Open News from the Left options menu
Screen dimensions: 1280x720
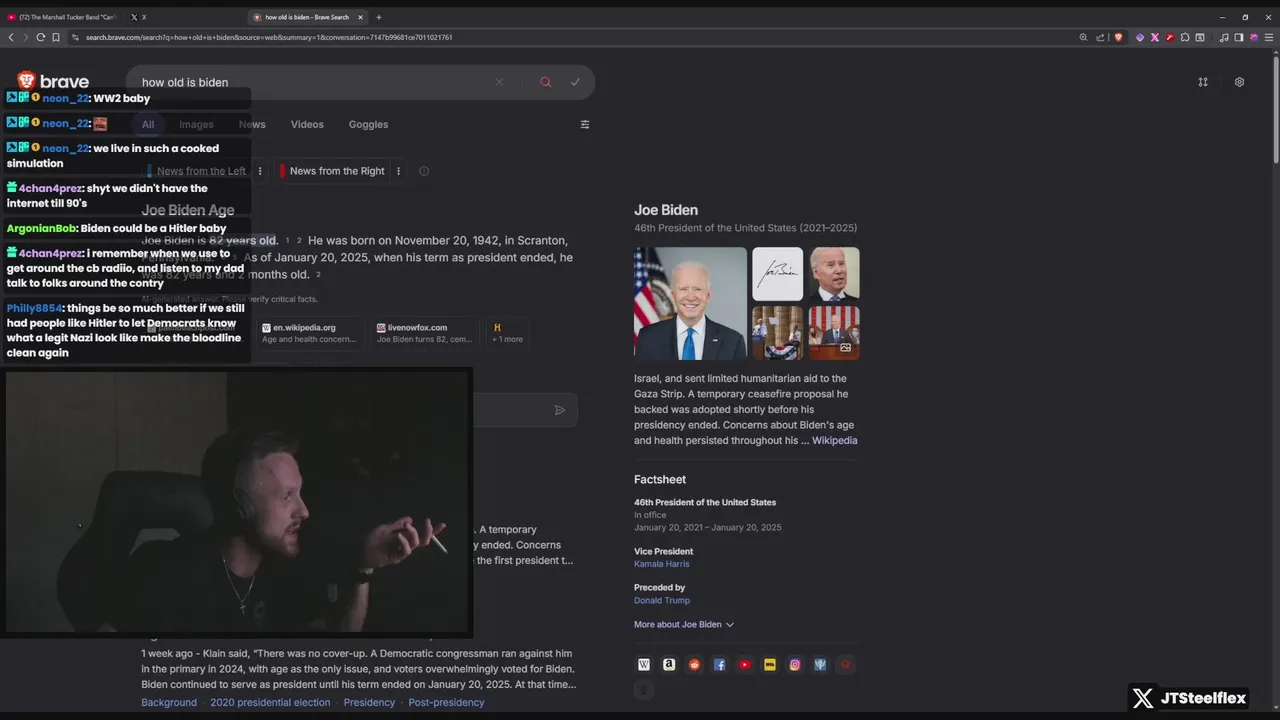point(260,171)
